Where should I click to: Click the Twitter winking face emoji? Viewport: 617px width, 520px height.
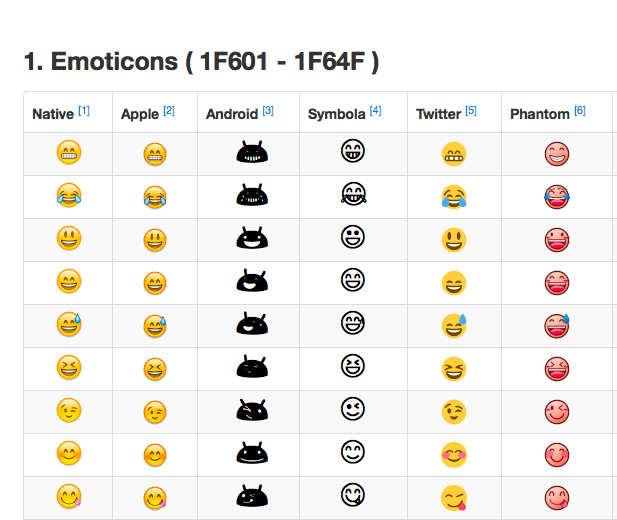(x=454, y=411)
